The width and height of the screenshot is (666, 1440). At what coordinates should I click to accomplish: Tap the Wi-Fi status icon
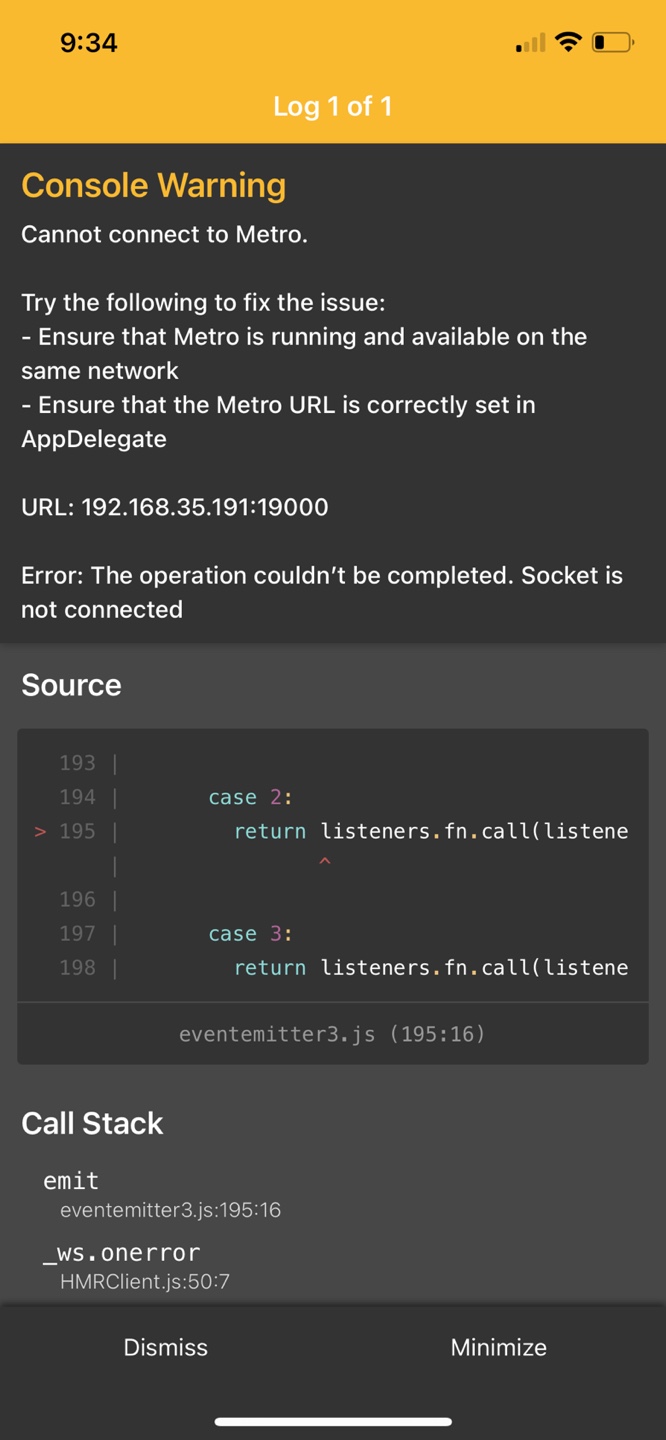click(568, 42)
